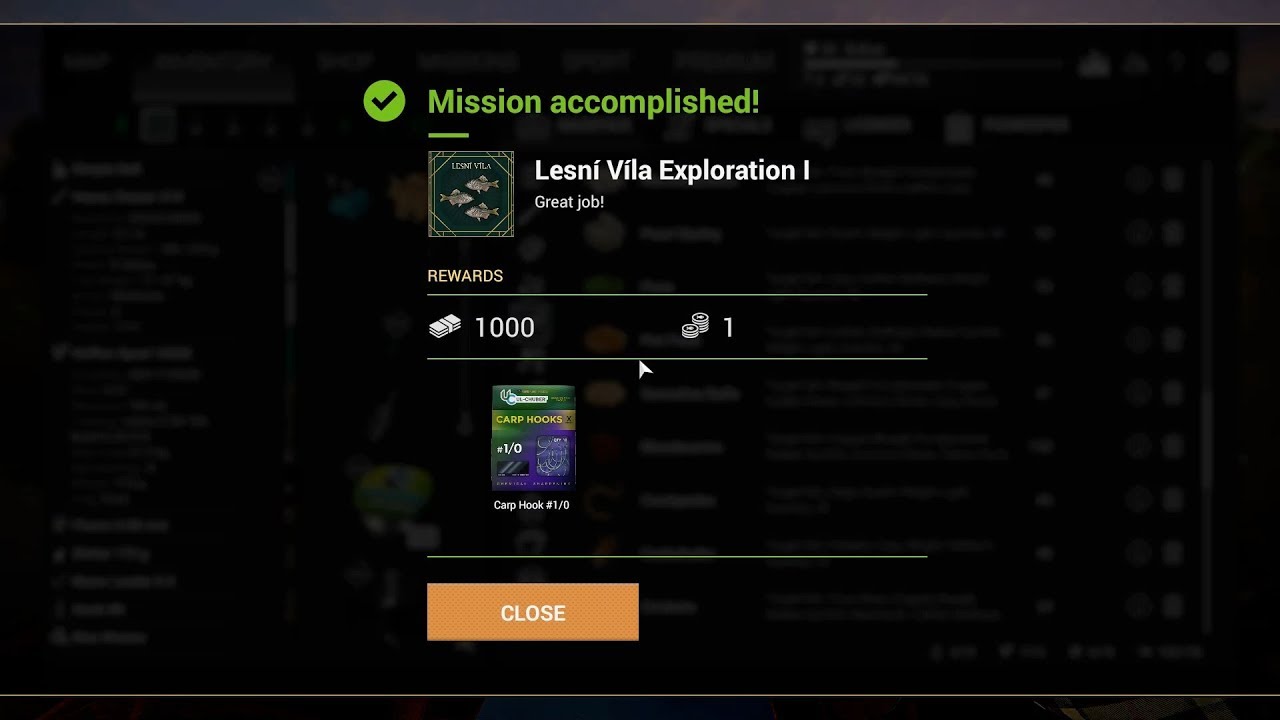Open the dimmed SHOP menu tab

(346, 62)
